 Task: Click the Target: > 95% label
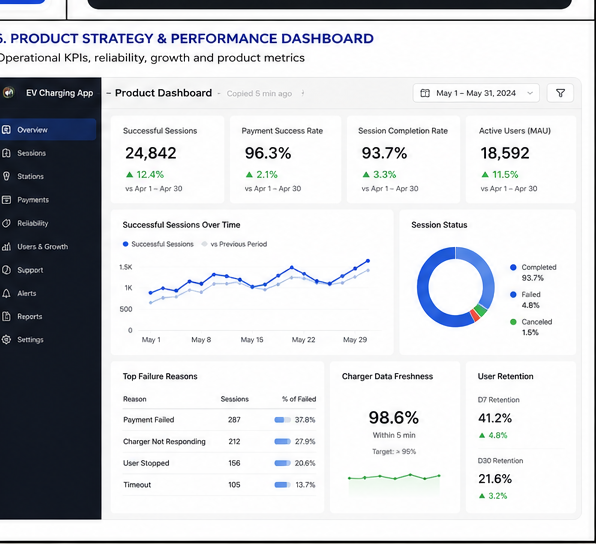(x=394, y=452)
